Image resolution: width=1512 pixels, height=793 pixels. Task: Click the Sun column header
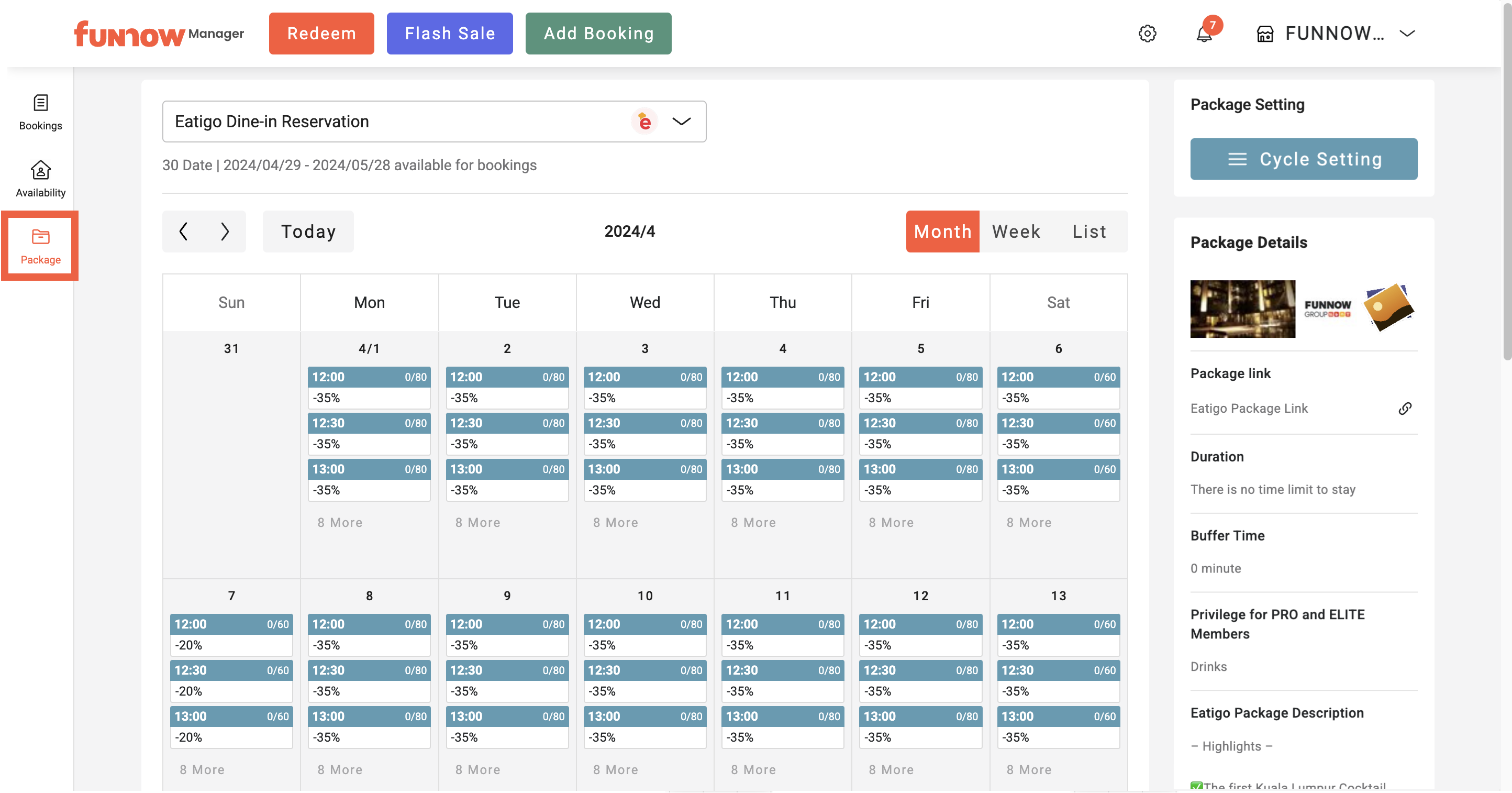[231, 303]
